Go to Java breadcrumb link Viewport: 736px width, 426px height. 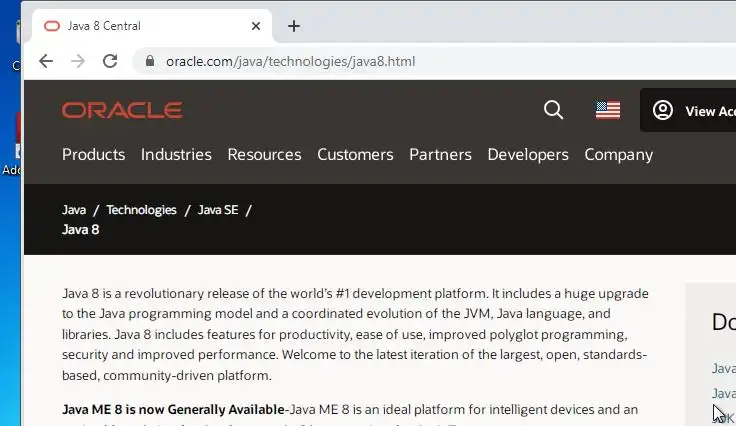click(74, 210)
